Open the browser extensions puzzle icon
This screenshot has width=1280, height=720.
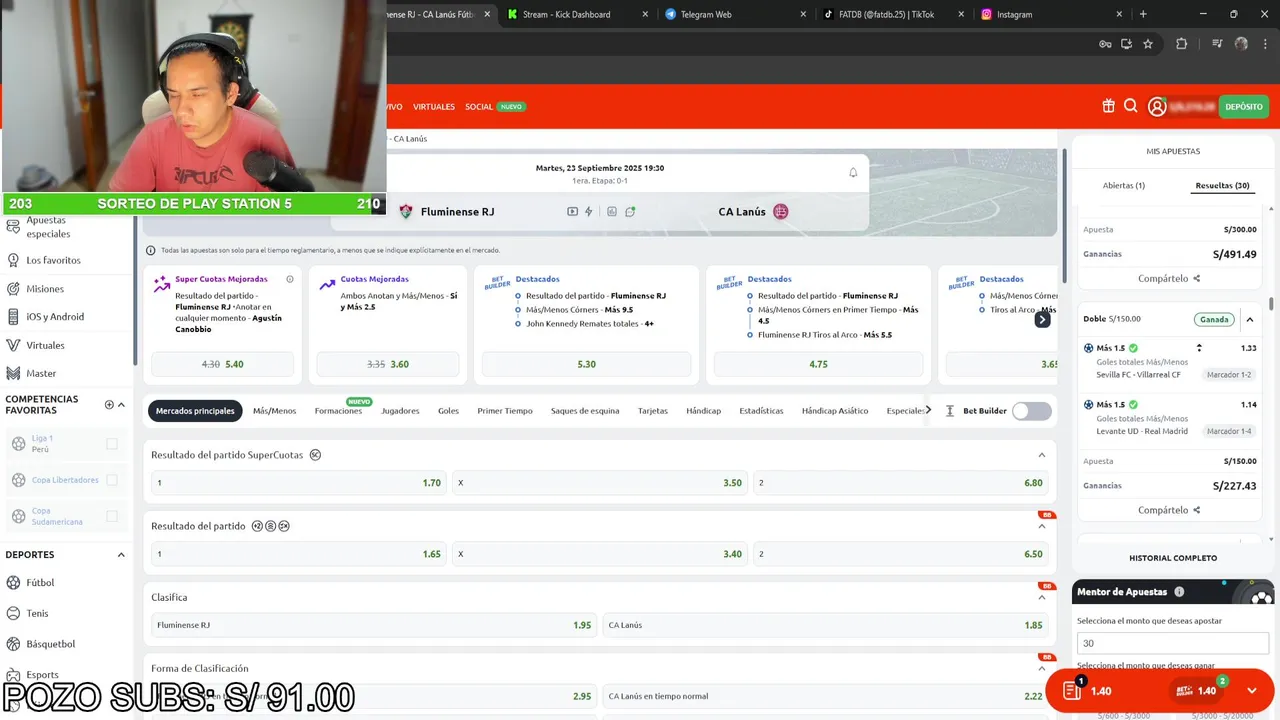pyautogui.click(x=1181, y=44)
